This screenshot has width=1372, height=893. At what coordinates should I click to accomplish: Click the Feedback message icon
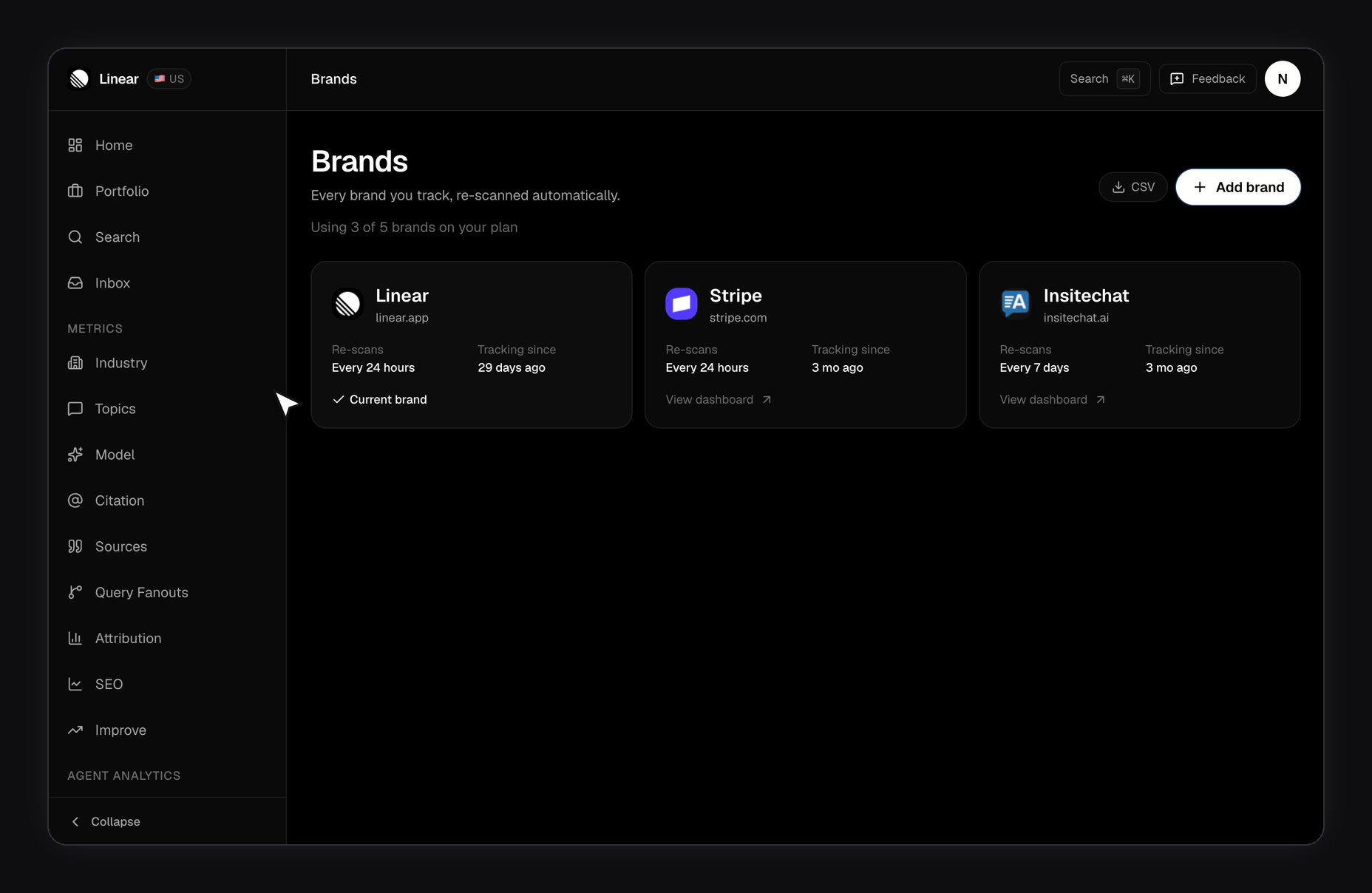[x=1177, y=79]
